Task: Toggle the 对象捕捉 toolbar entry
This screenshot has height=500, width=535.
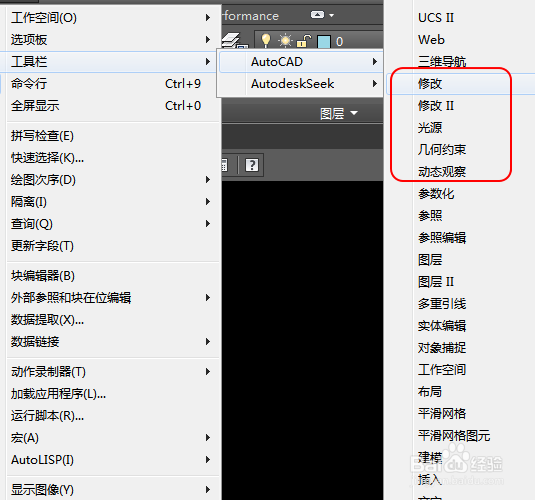Action: click(442, 348)
